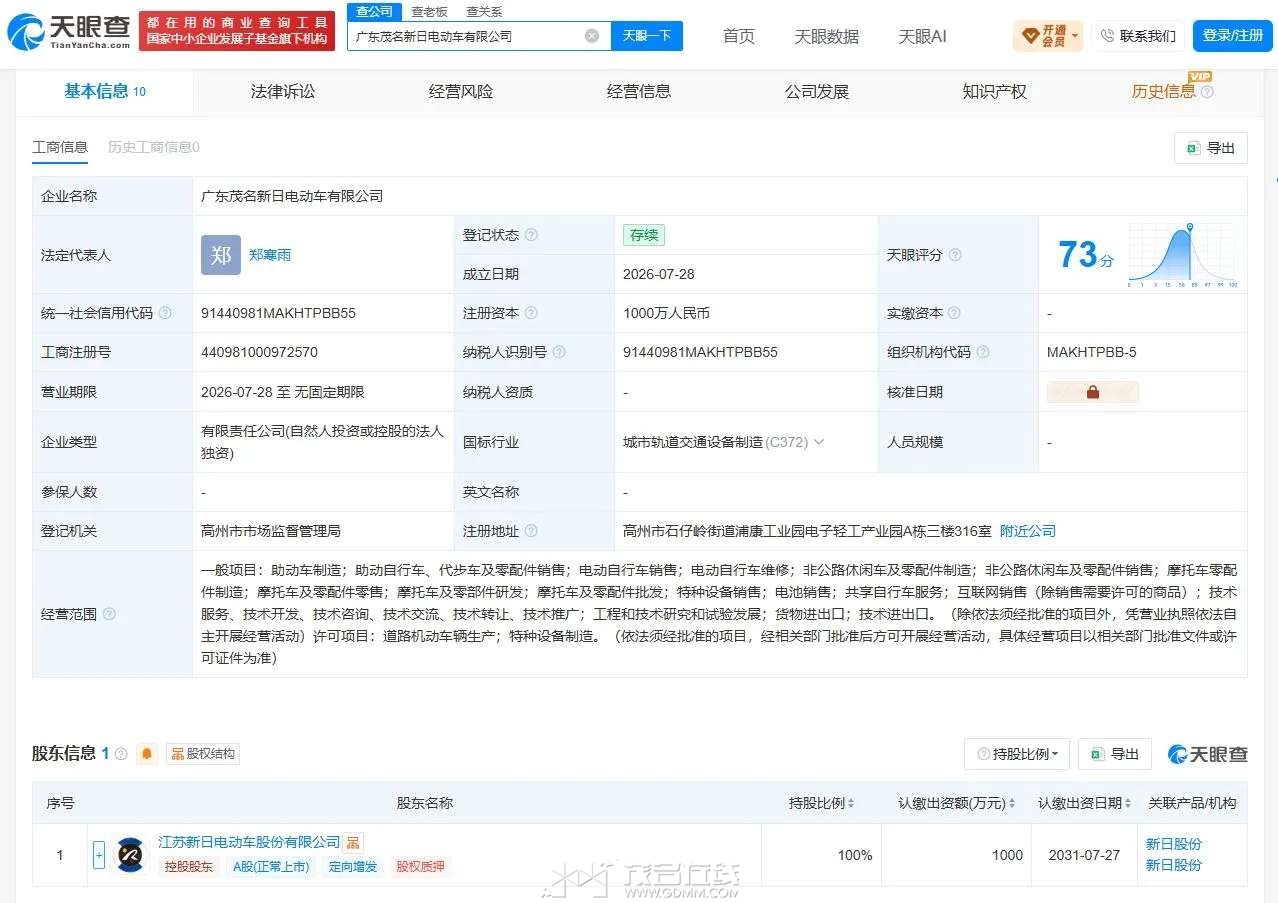Select the 历史工商信息 sub-tab
Viewport: 1278px width, 903px height.
click(x=154, y=147)
